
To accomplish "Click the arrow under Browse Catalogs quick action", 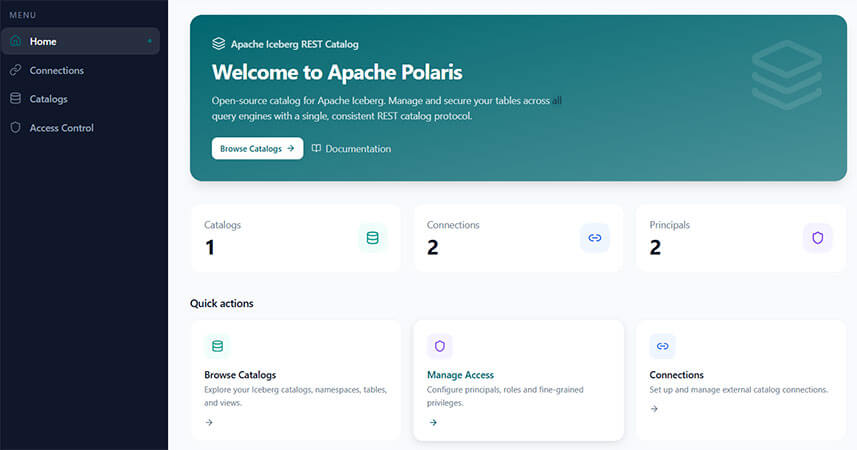I will [x=209, y=422].
